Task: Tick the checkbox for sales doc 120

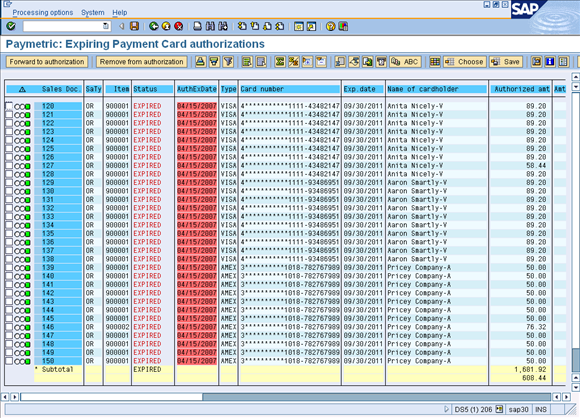Action: click(9, 106)
